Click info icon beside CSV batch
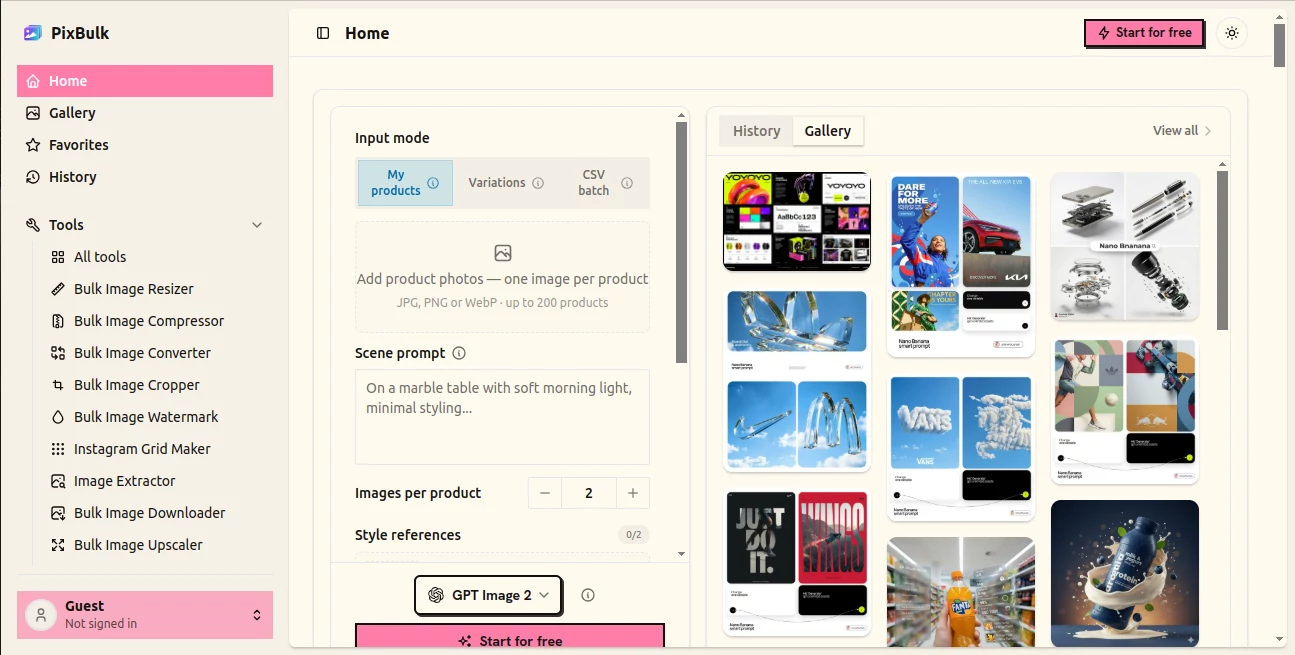The height and width of the screenshot is (655, 1295). 627,183
